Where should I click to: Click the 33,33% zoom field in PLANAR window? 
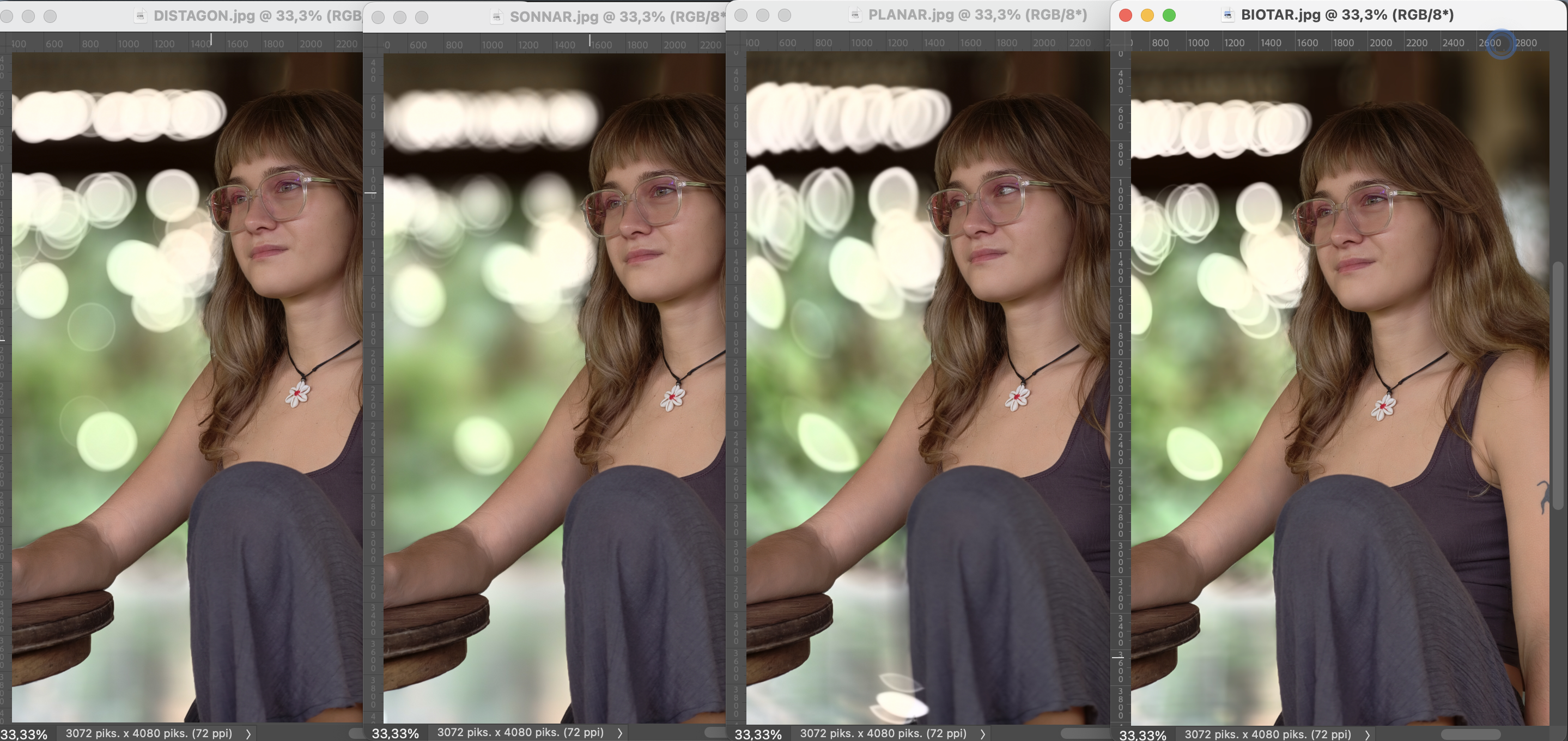pos(758,734)
